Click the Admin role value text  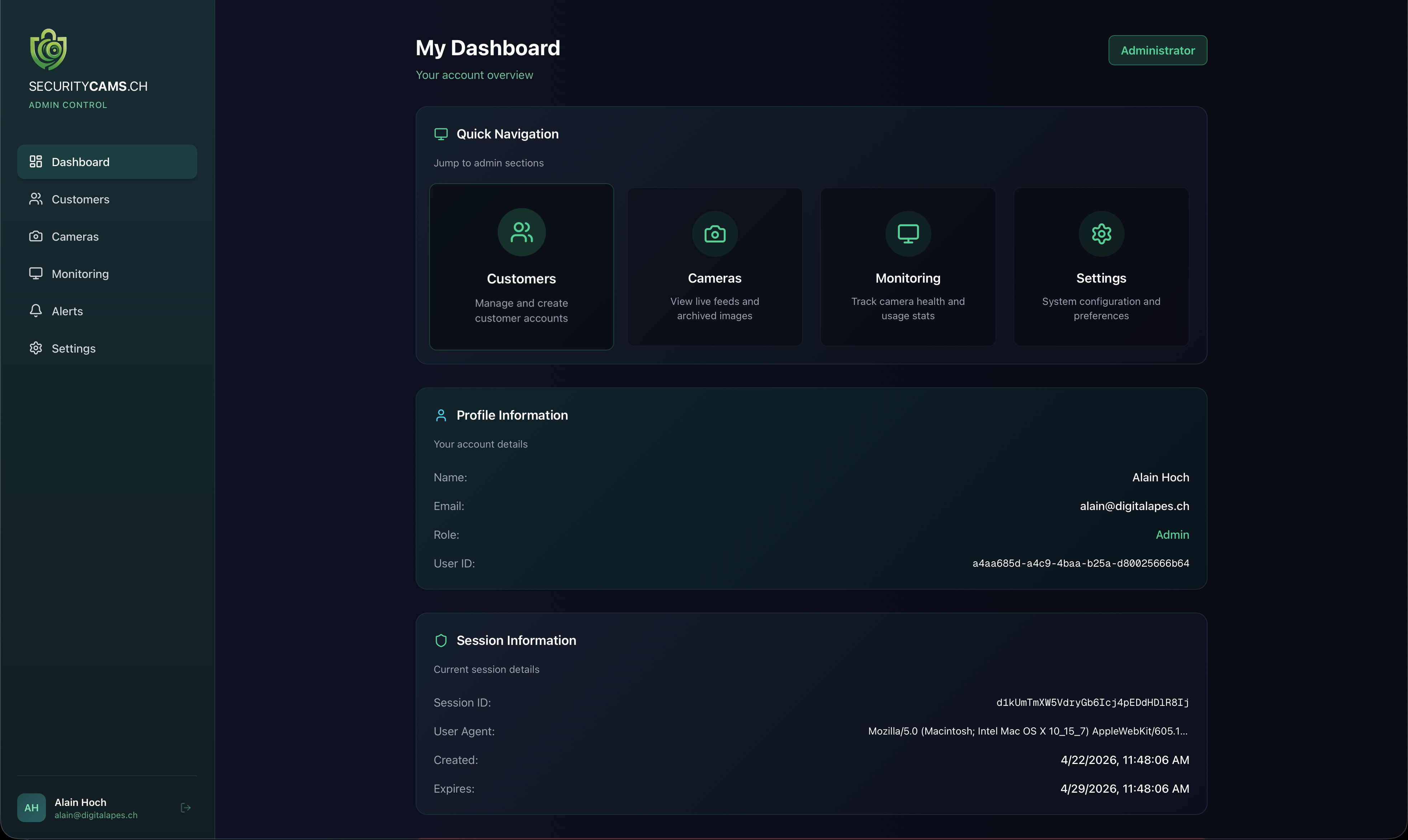pyautogui.click(x=1172, y=534)
